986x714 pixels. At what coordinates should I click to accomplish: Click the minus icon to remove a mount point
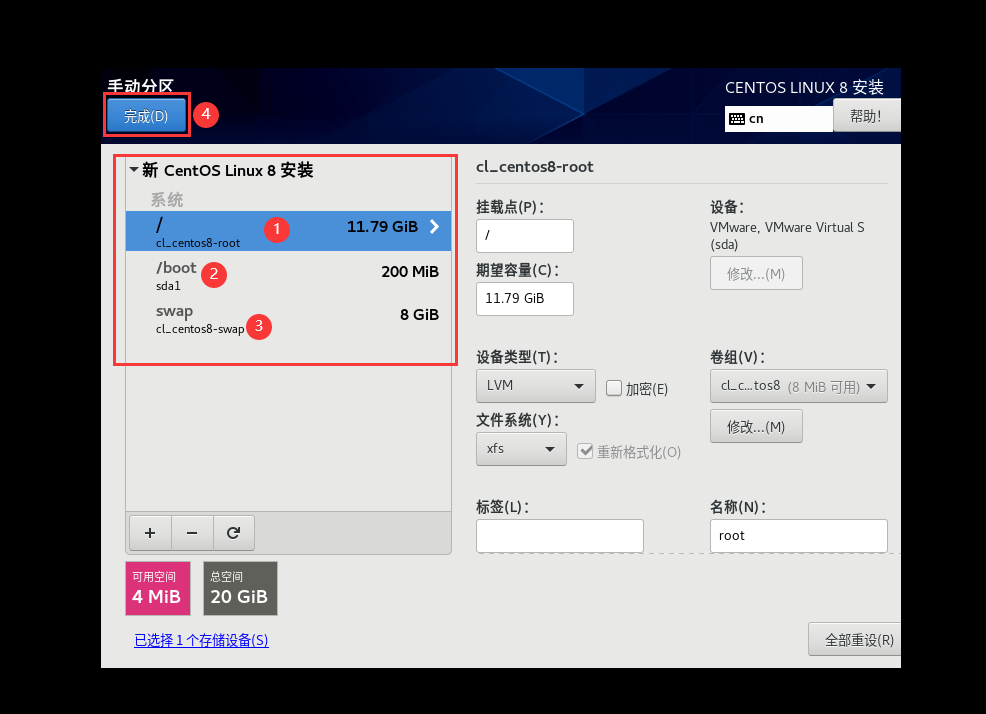[x=192, y=533]
